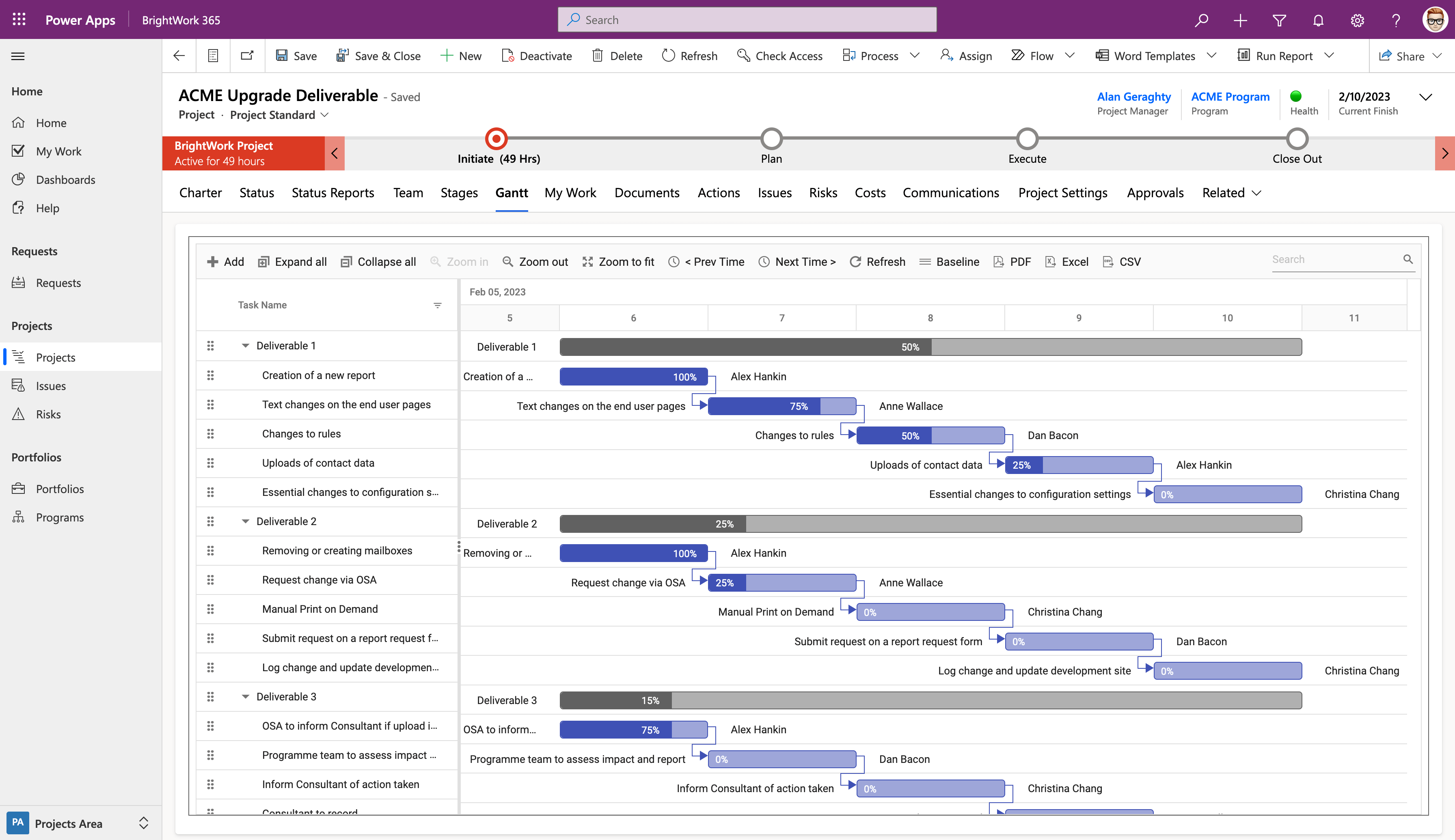This screenshot has width=1455, height=840.
Task: Switch to the Risks tab
Action: (x=822, y=192)
